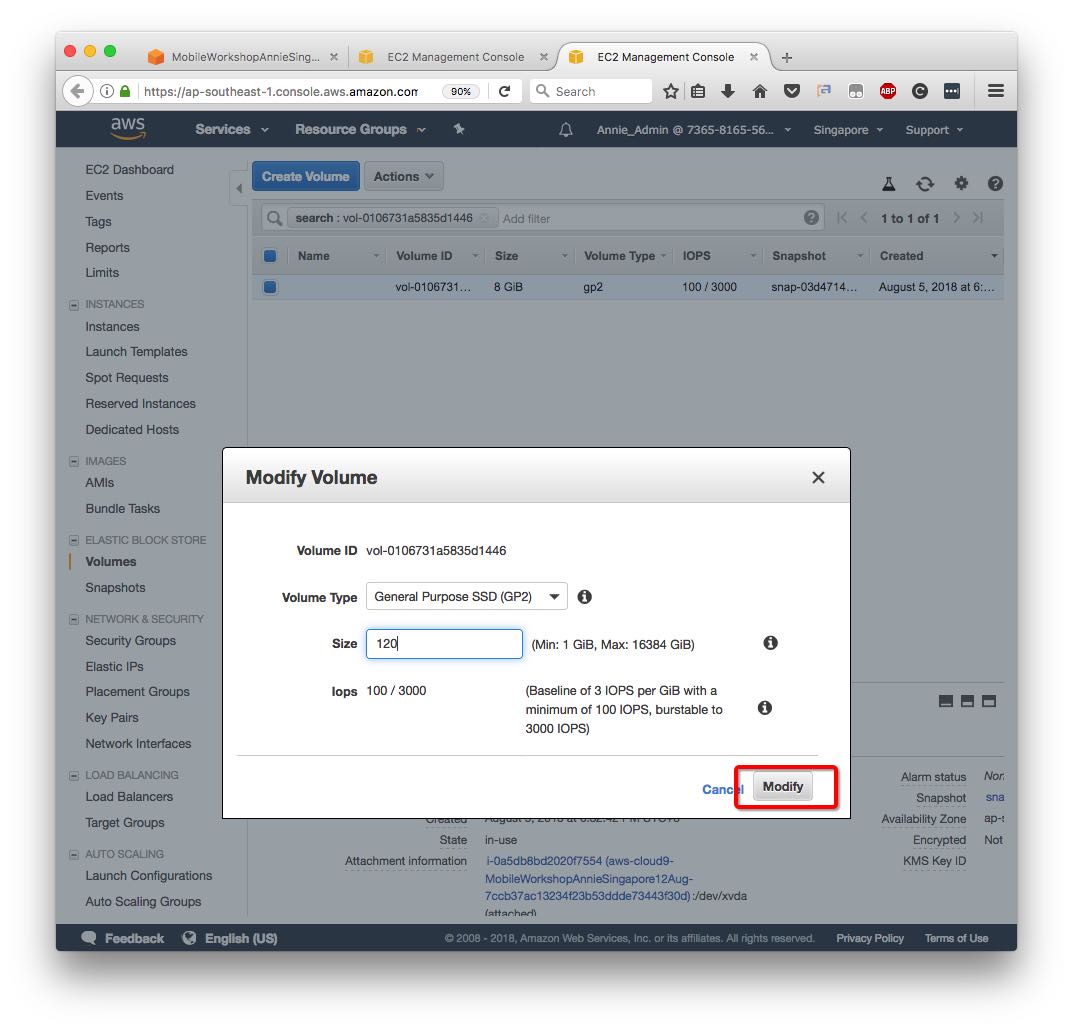Open the browser hamburger menu

click(x=996, y=91)
